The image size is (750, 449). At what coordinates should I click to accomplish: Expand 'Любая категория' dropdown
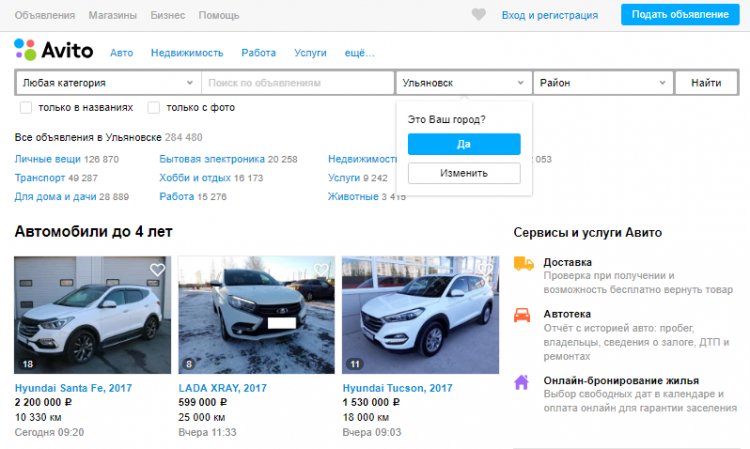tap(108, 83)
